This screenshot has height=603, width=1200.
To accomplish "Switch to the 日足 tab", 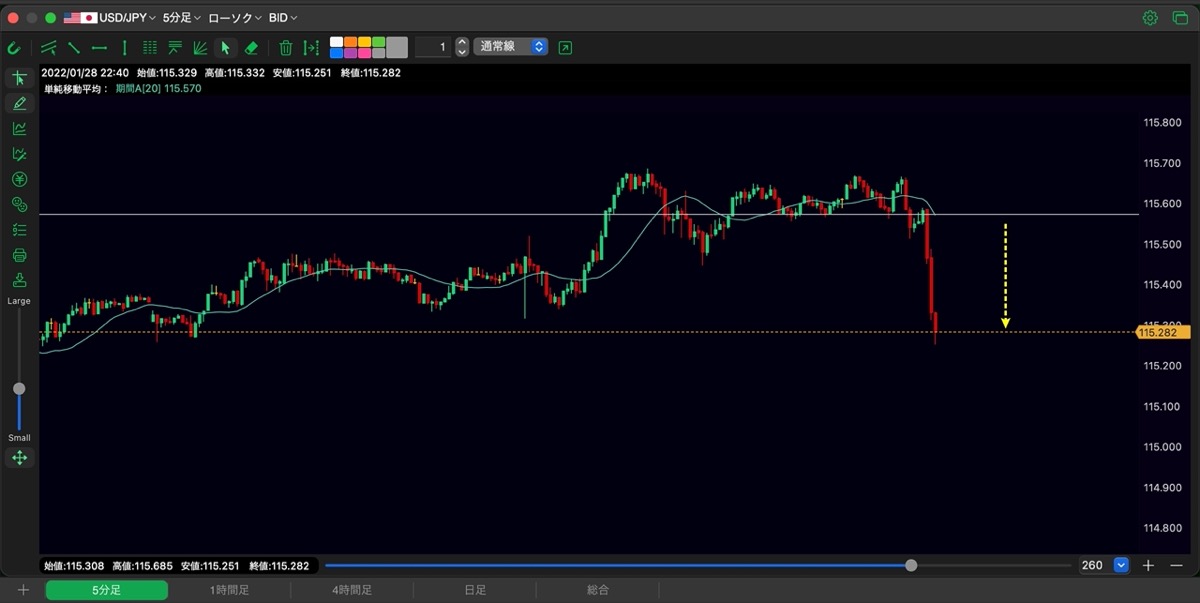I will (475, 591).
